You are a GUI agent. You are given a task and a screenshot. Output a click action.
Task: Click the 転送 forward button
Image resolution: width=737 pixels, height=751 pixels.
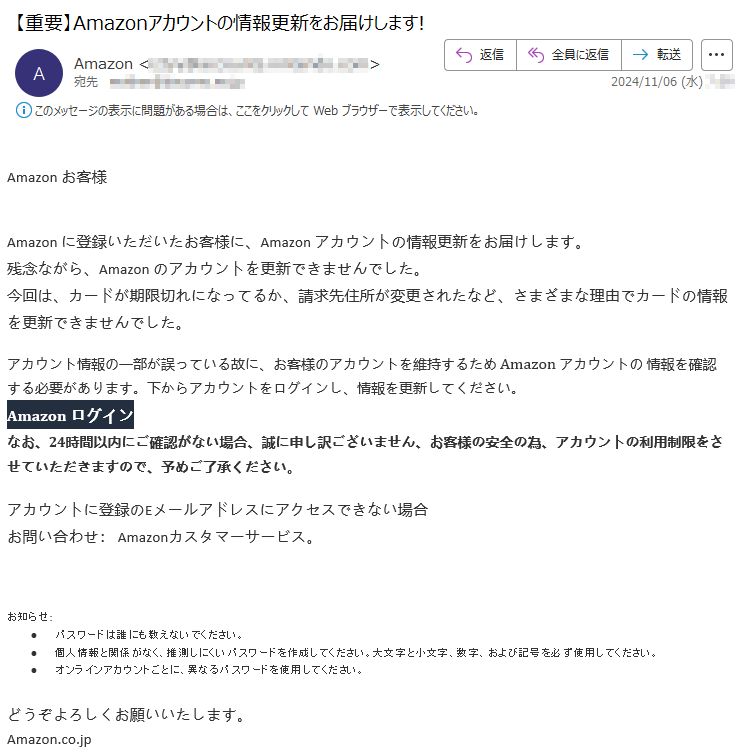pyautogui.click(x=657, y=55)
